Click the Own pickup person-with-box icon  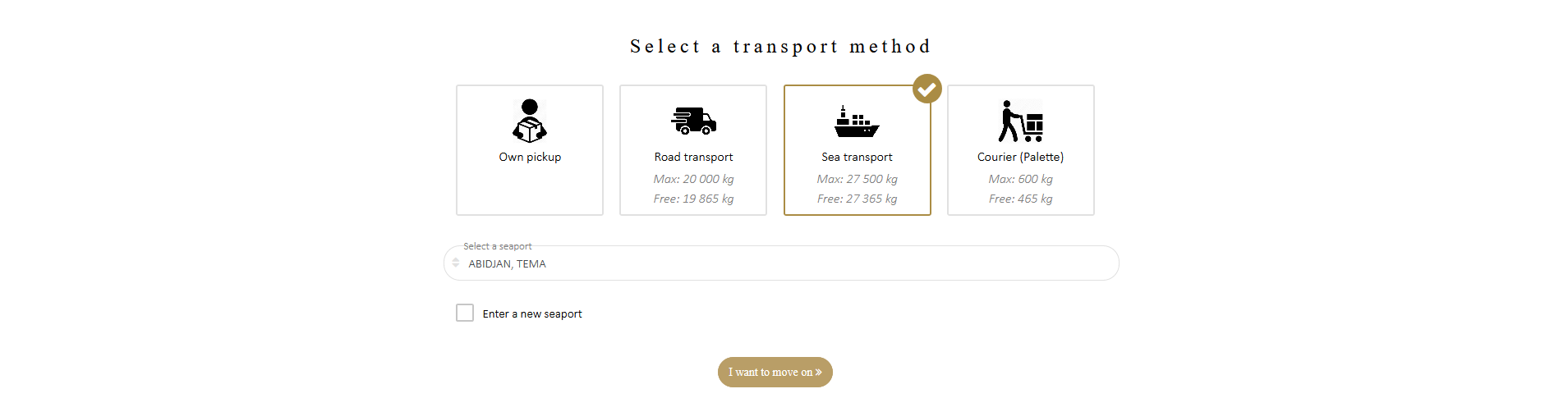[530, 121]
